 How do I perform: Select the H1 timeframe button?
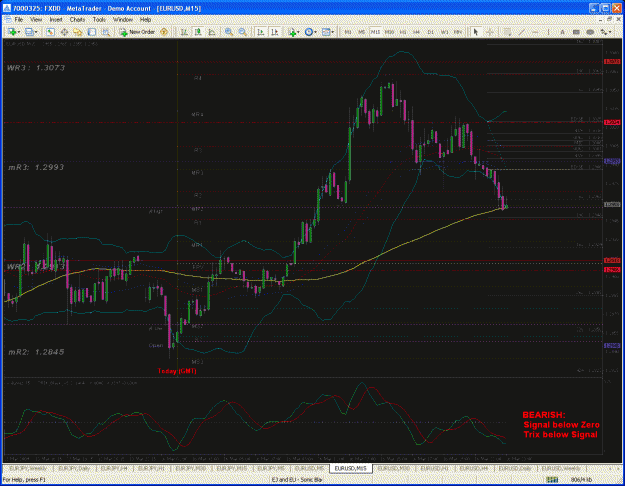(x=403, y=32)
